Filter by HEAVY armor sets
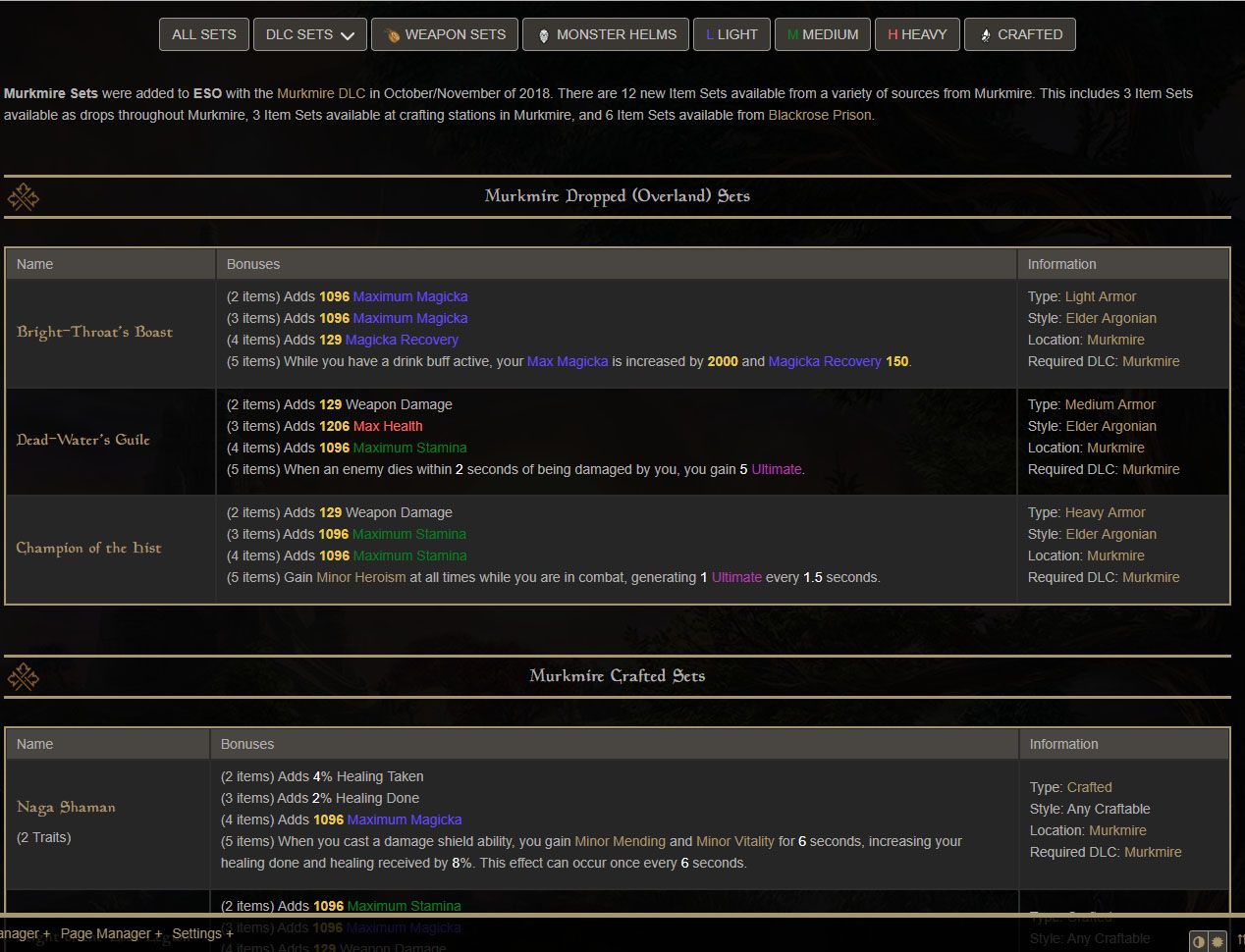This screenshot has width=1245, height=952. [x=917, y=34]
